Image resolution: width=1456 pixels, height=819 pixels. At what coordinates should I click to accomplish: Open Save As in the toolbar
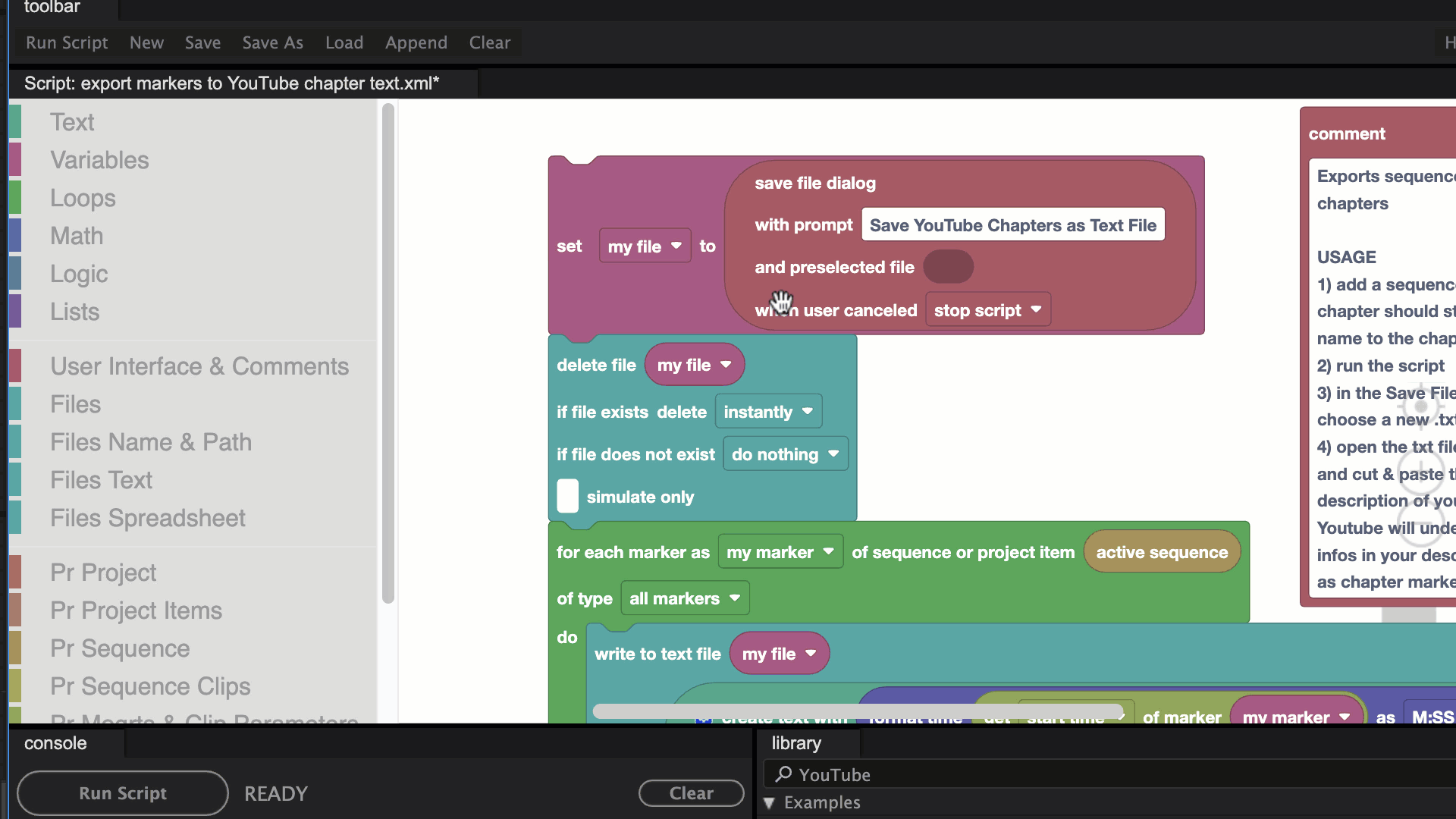pyautogui.click(x=272, y=42)
